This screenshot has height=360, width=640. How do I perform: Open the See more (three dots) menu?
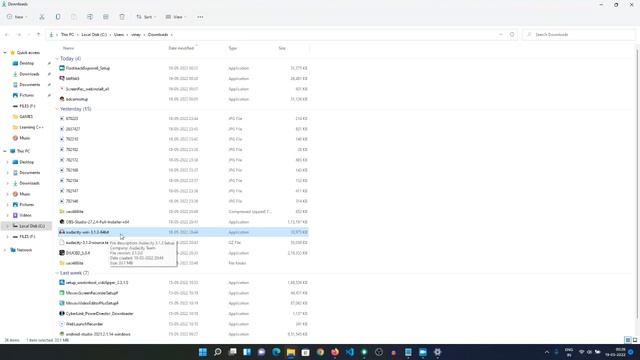[x=200, y=17]
